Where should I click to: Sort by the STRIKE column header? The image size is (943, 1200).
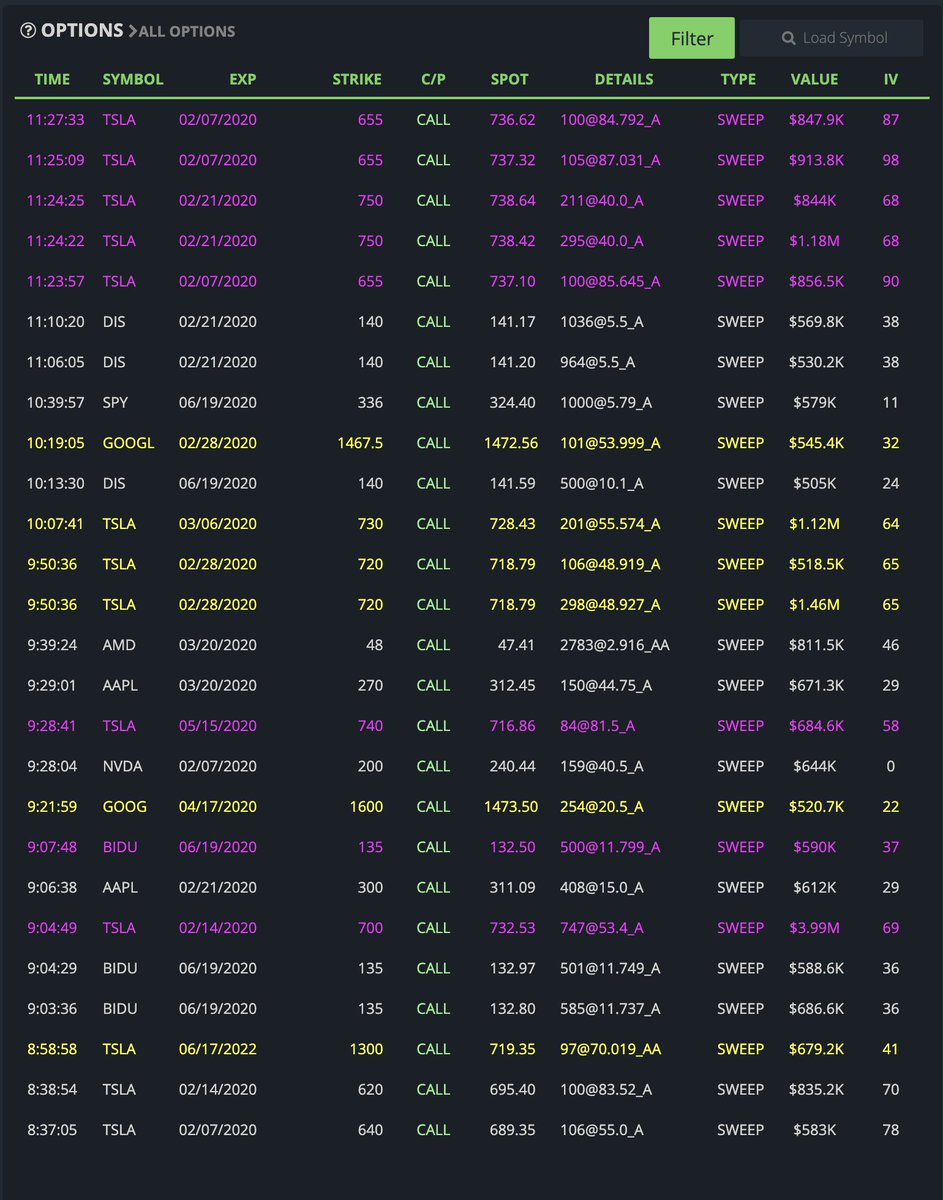click(357, 79)
